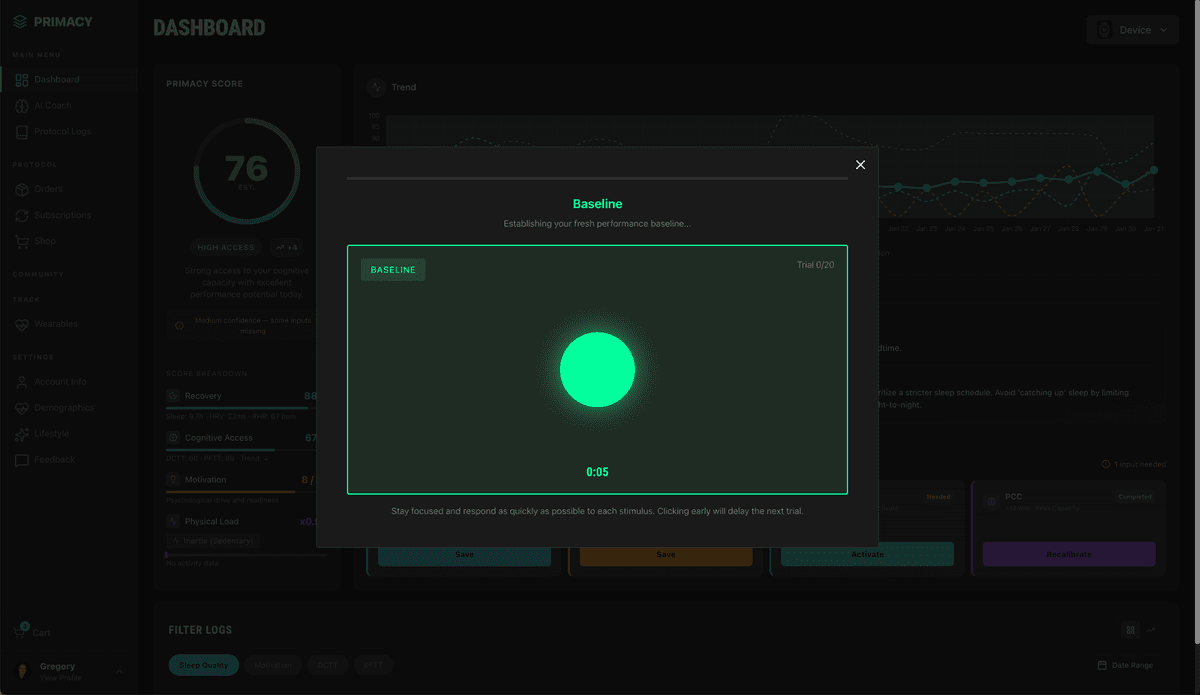Click the Subscriptions refresh icon
1200x695 pixels.
point(22,215)
